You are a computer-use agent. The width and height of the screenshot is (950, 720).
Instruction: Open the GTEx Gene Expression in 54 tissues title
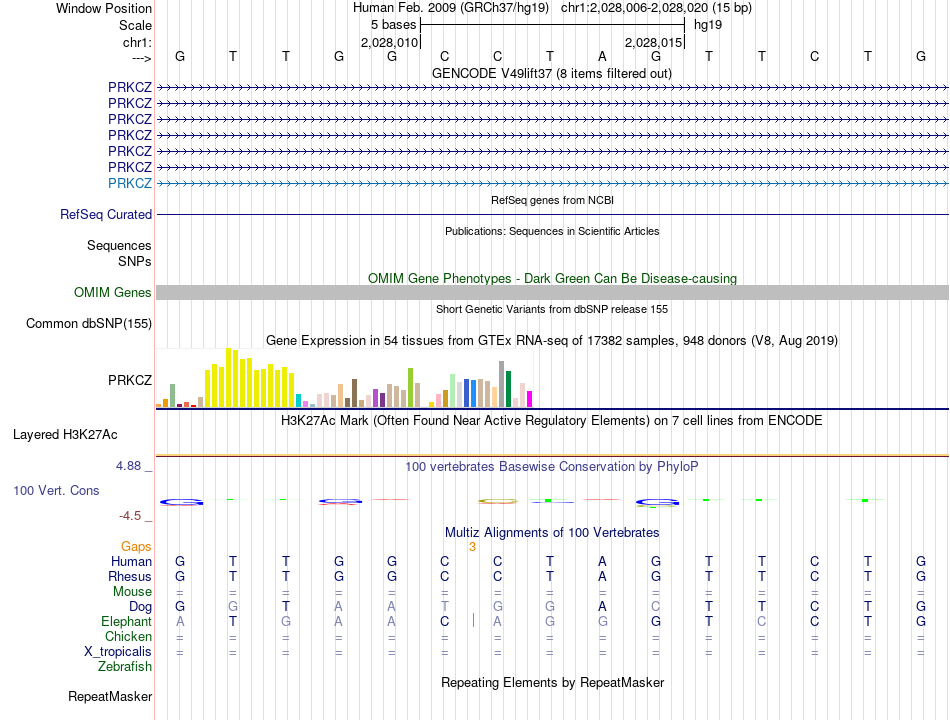tap(552, 341)
